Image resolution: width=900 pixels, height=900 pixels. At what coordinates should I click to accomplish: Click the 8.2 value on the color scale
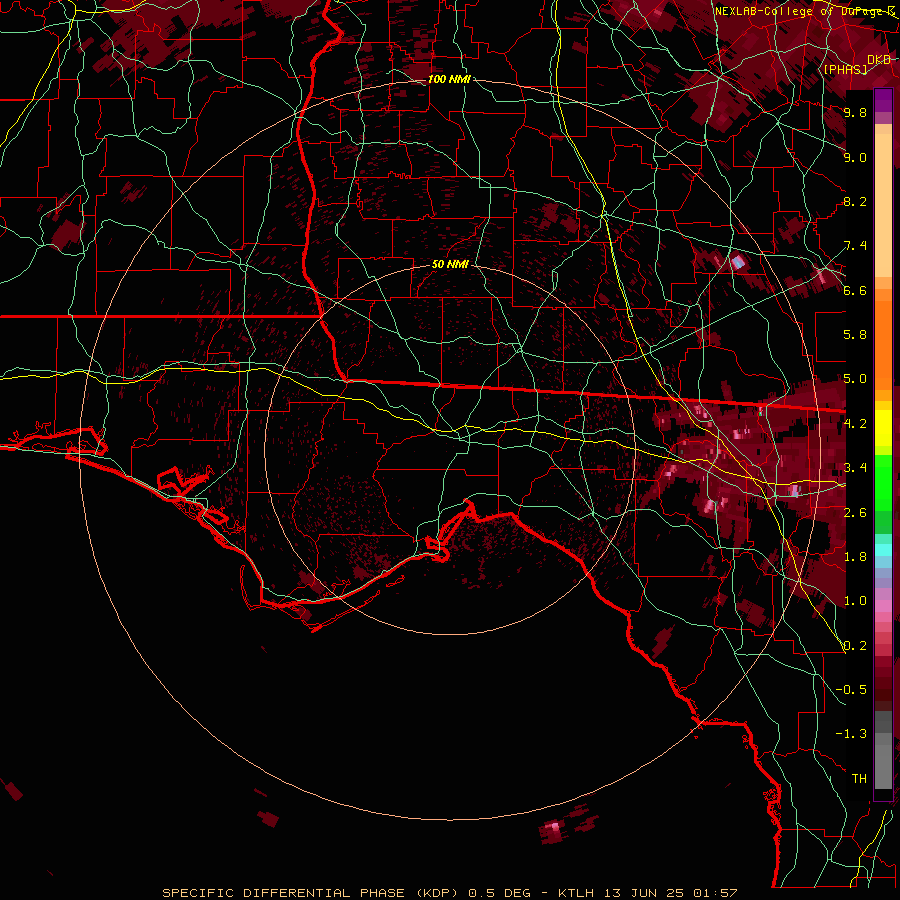pyautogui.click(x=855, y=201)
